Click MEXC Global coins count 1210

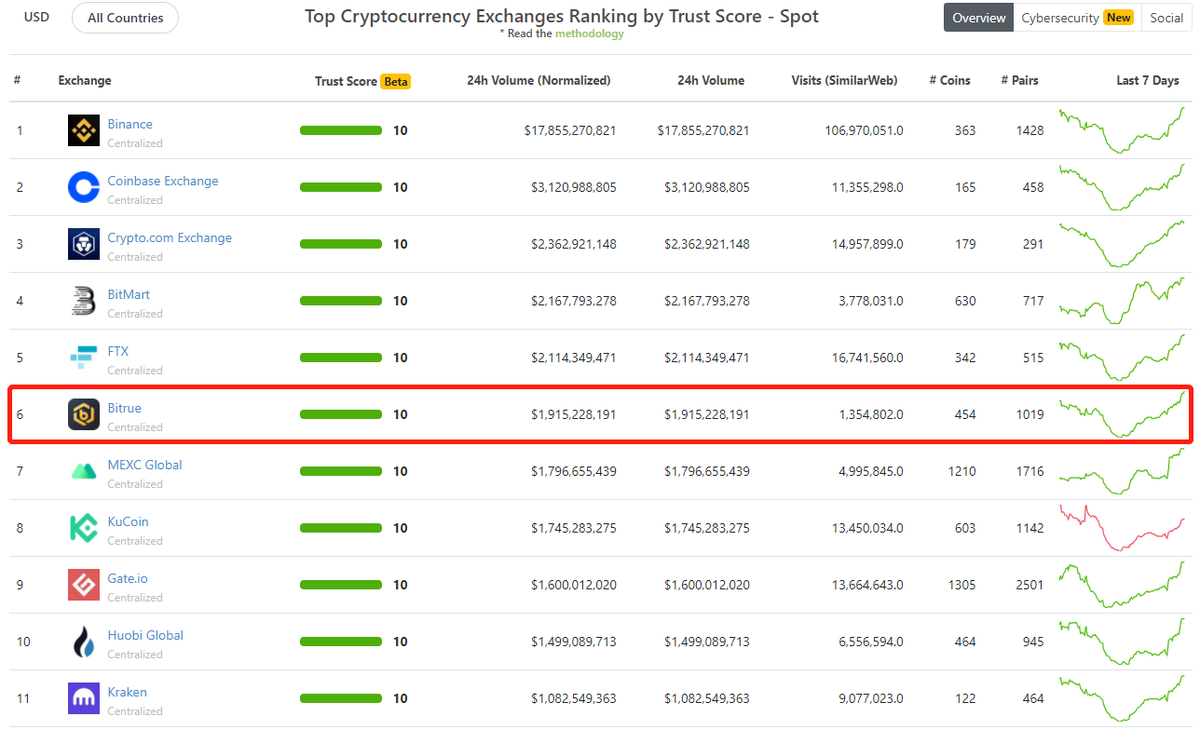click(960, 472)
